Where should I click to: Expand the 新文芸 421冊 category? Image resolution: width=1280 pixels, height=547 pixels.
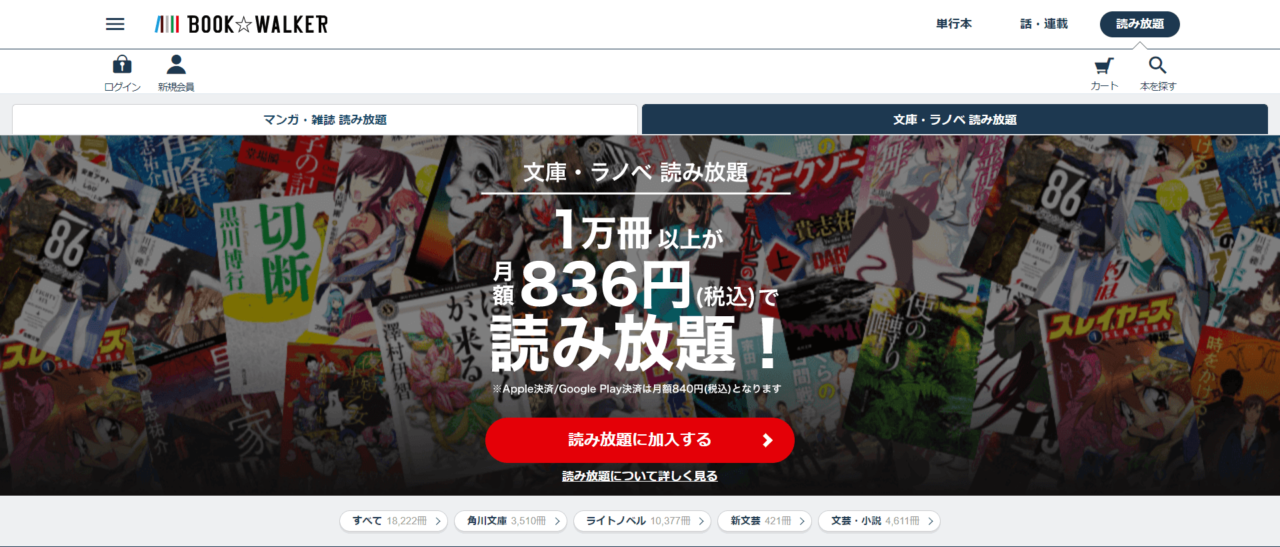(x=762, y=521)
